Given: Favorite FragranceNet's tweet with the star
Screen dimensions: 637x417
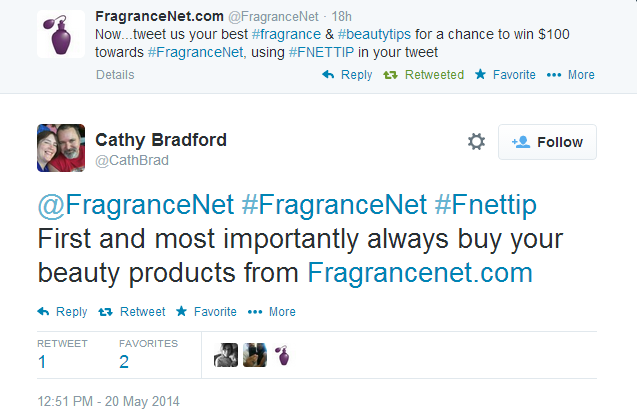Looking at the screenshot, I should click(x=505, y=75).
